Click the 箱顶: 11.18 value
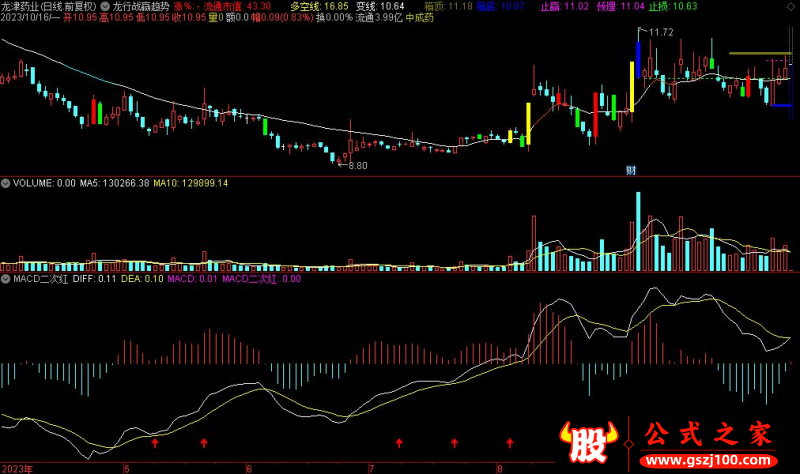 coord(448,7)
